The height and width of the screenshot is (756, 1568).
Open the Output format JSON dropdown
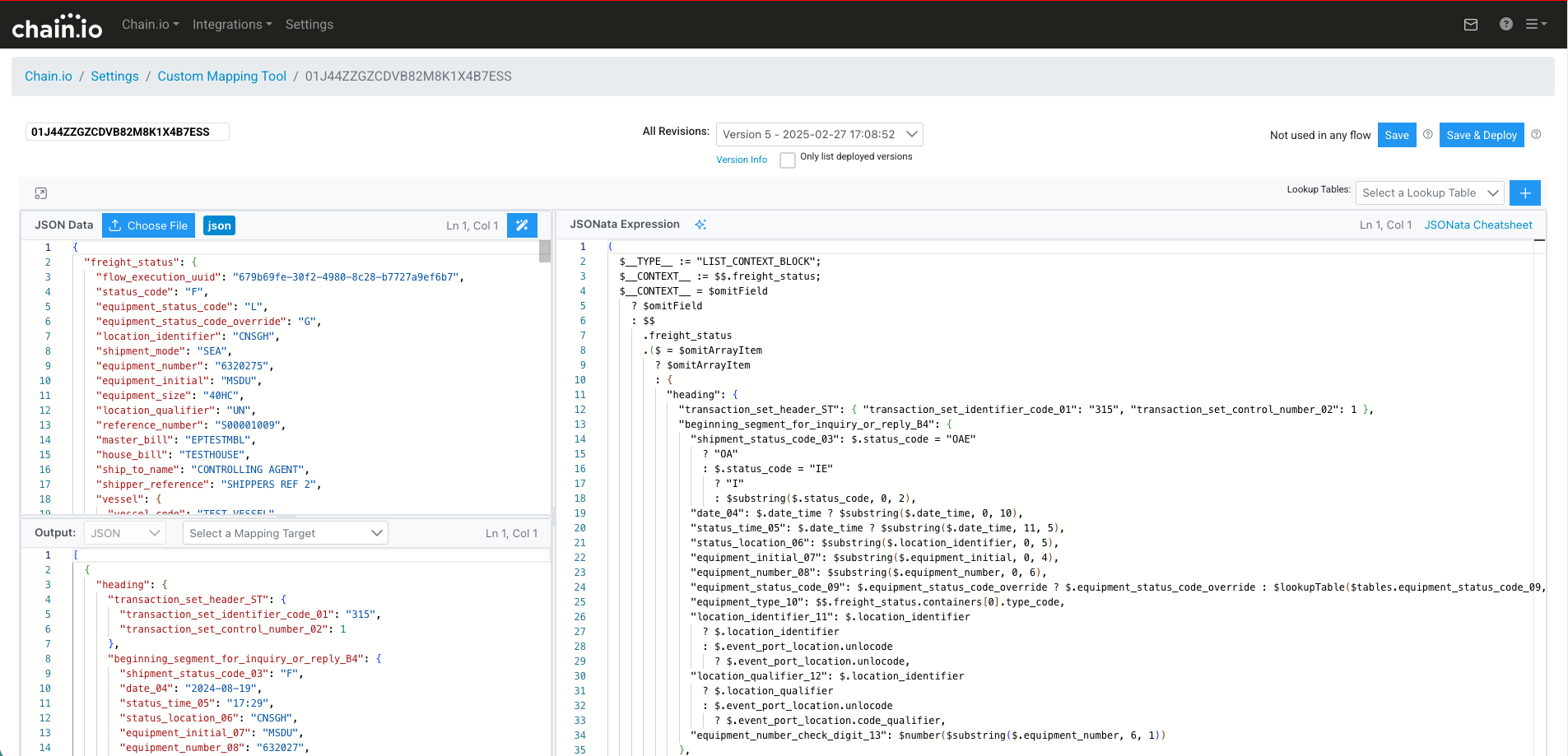[x=125, y=533]
